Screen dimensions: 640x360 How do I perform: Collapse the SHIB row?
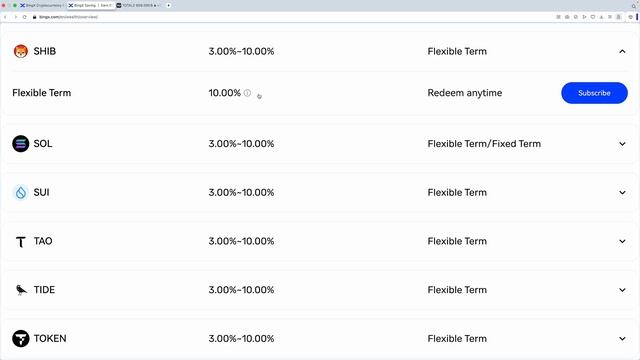pos(622,51)
